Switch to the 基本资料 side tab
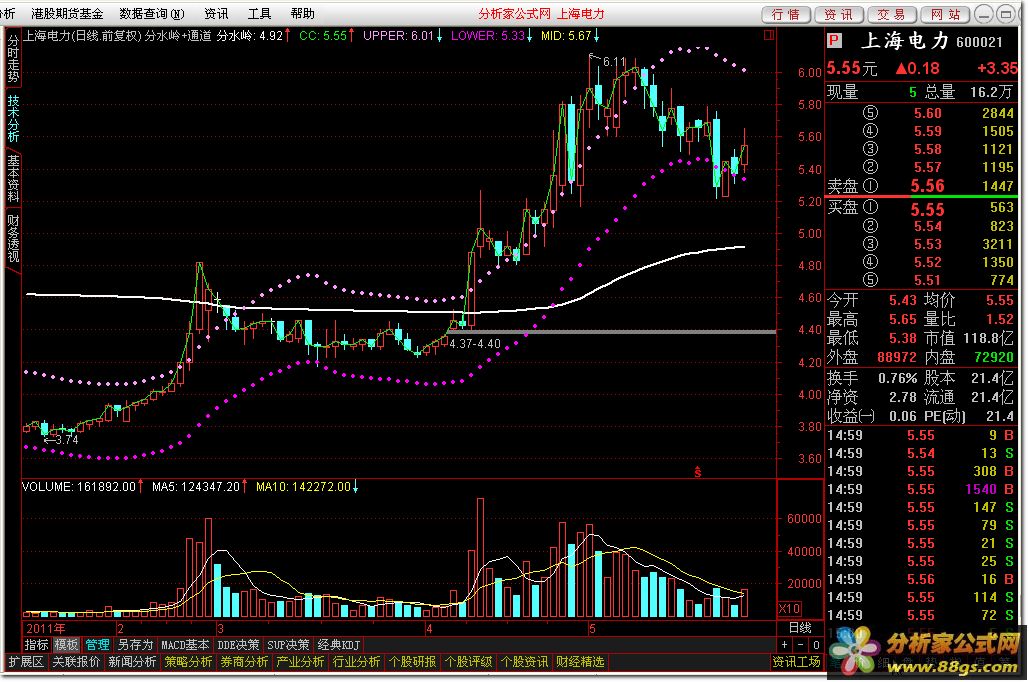Image resolution: width=1029 pixels, height=682 pixels. [13, 178]
